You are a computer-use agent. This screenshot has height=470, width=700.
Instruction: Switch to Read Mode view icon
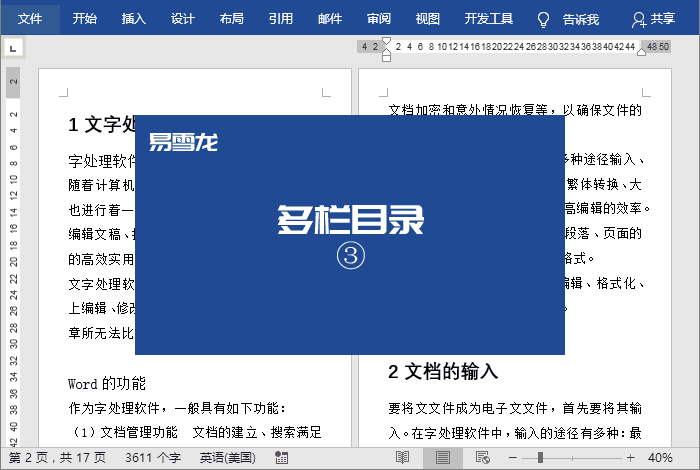point(402,458)
